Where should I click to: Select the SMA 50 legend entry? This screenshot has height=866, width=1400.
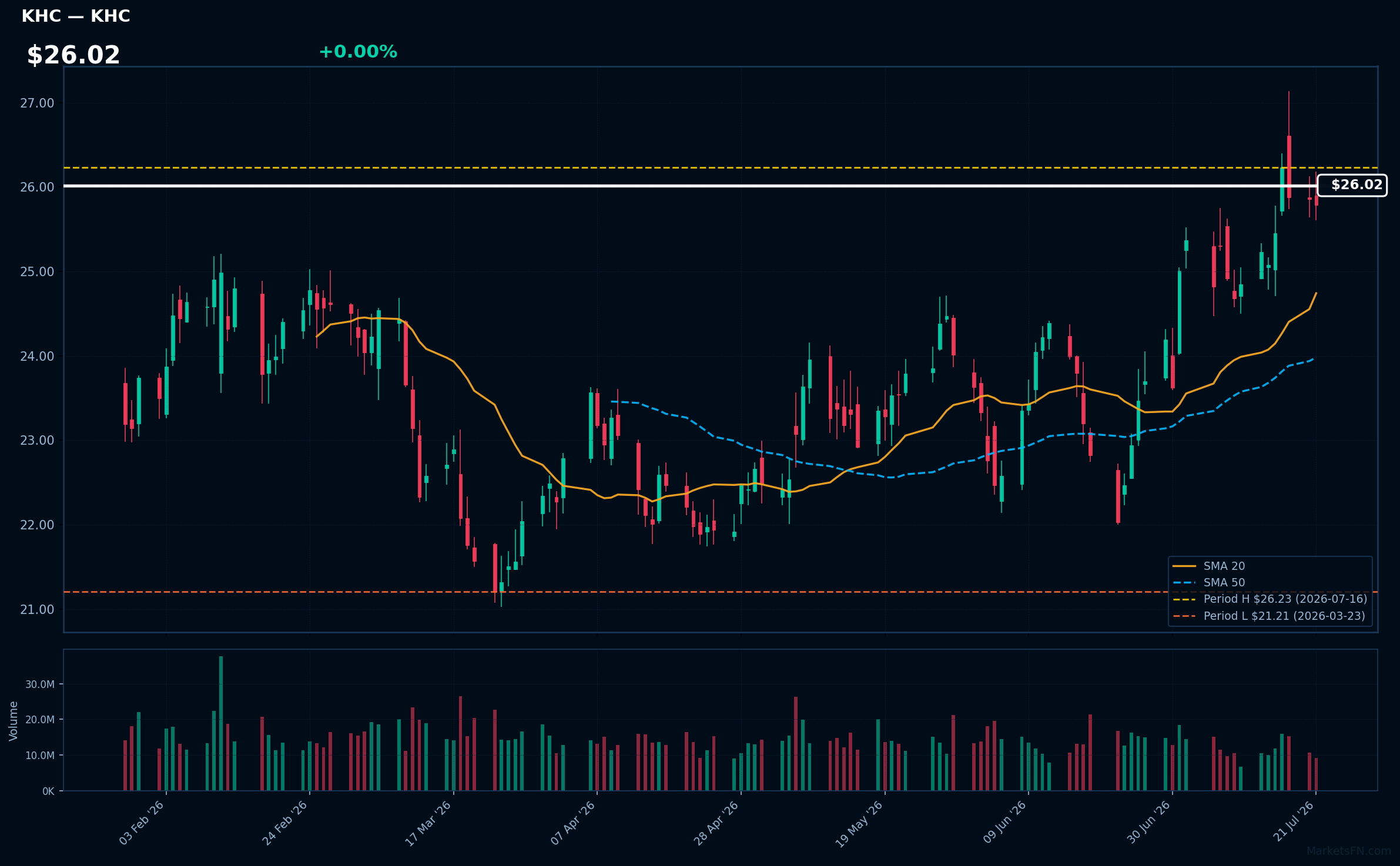coord(1209,582)
